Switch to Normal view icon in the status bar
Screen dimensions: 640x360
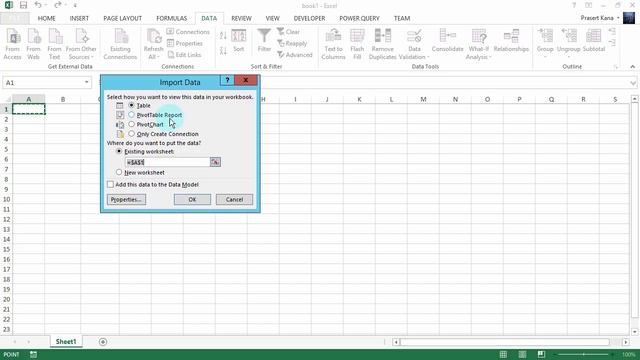503,354
